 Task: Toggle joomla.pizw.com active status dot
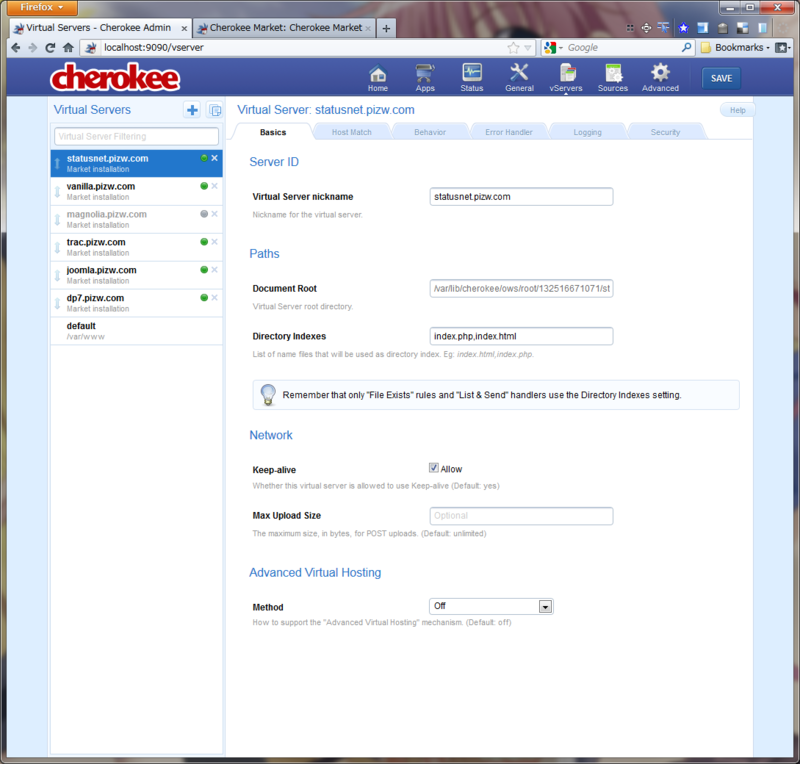(x=204, y=269)
